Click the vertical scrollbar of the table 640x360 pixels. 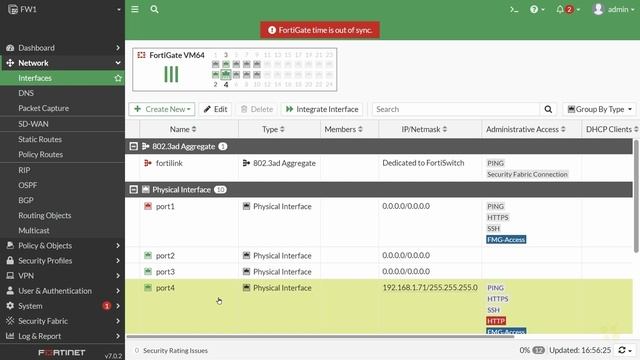636,196
